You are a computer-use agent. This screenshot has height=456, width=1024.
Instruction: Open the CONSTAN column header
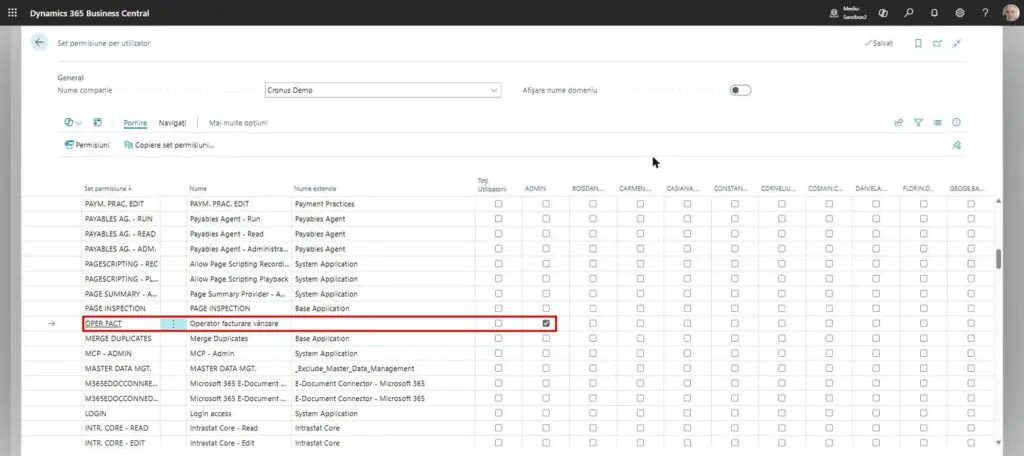click(x=731, y=188)
